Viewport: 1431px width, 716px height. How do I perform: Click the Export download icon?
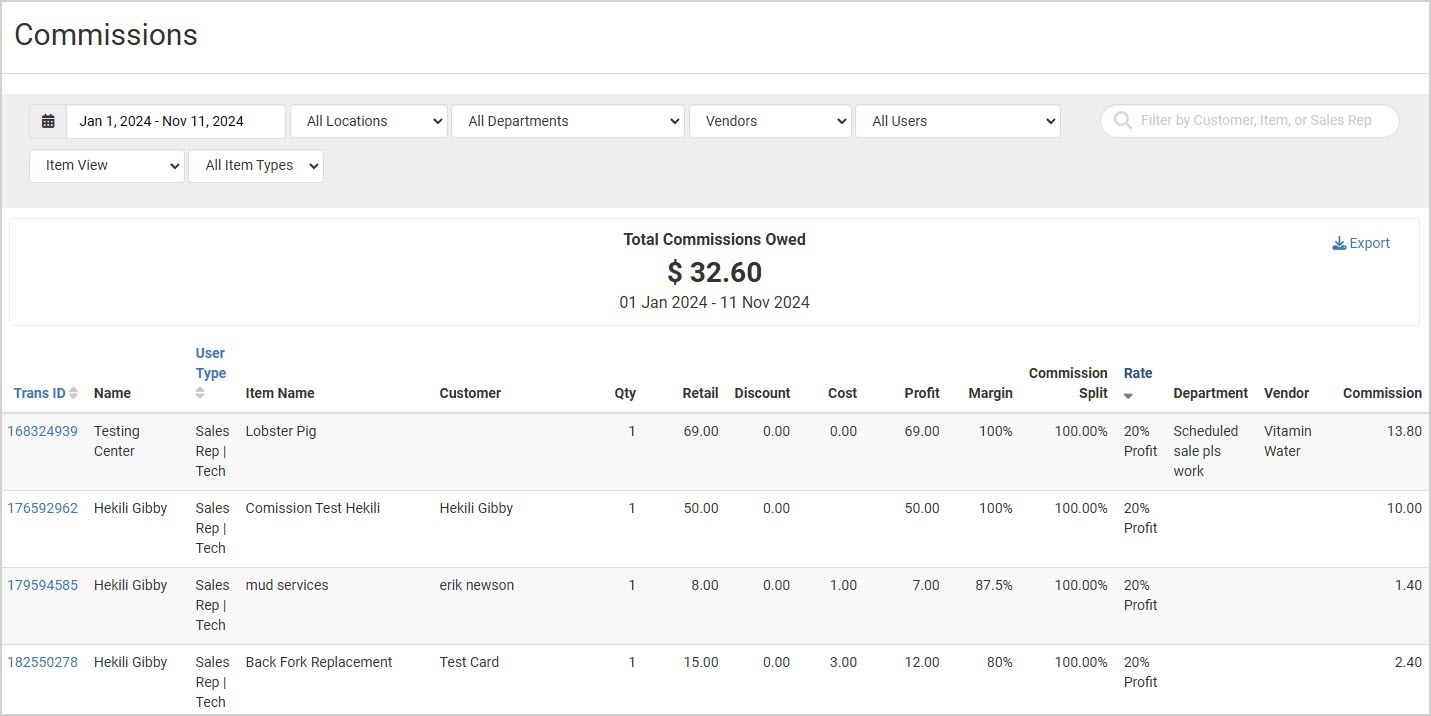(x=1339, y=243)
